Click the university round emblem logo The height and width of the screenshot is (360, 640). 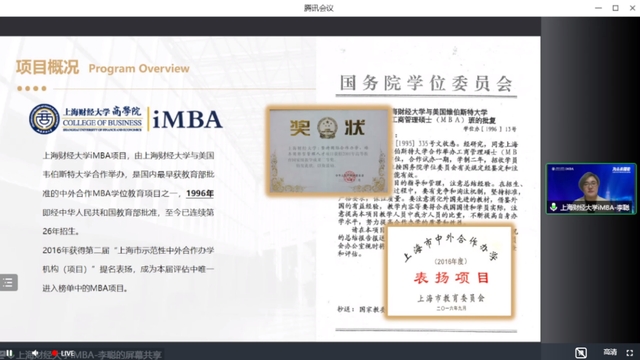click(x=44, y=119)
